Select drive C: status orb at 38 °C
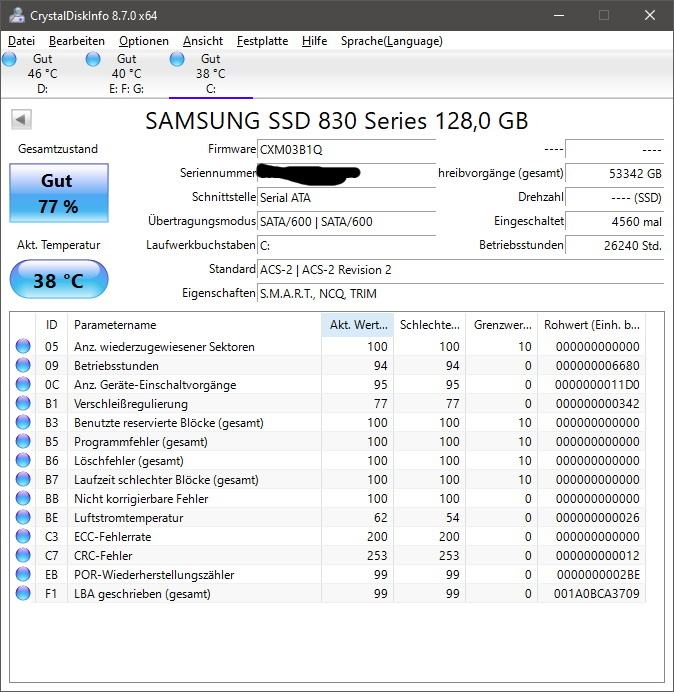This screenshot has width=674, height=692. pos(177,59)
